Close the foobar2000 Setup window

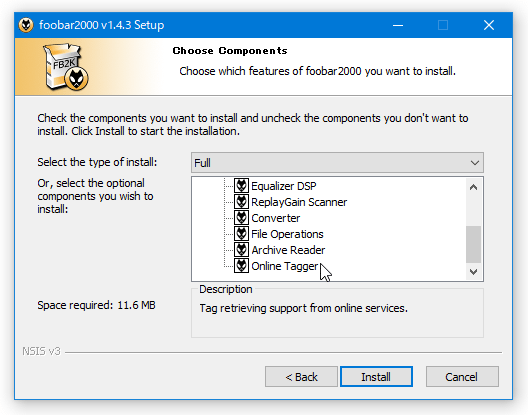click(489, 25)
